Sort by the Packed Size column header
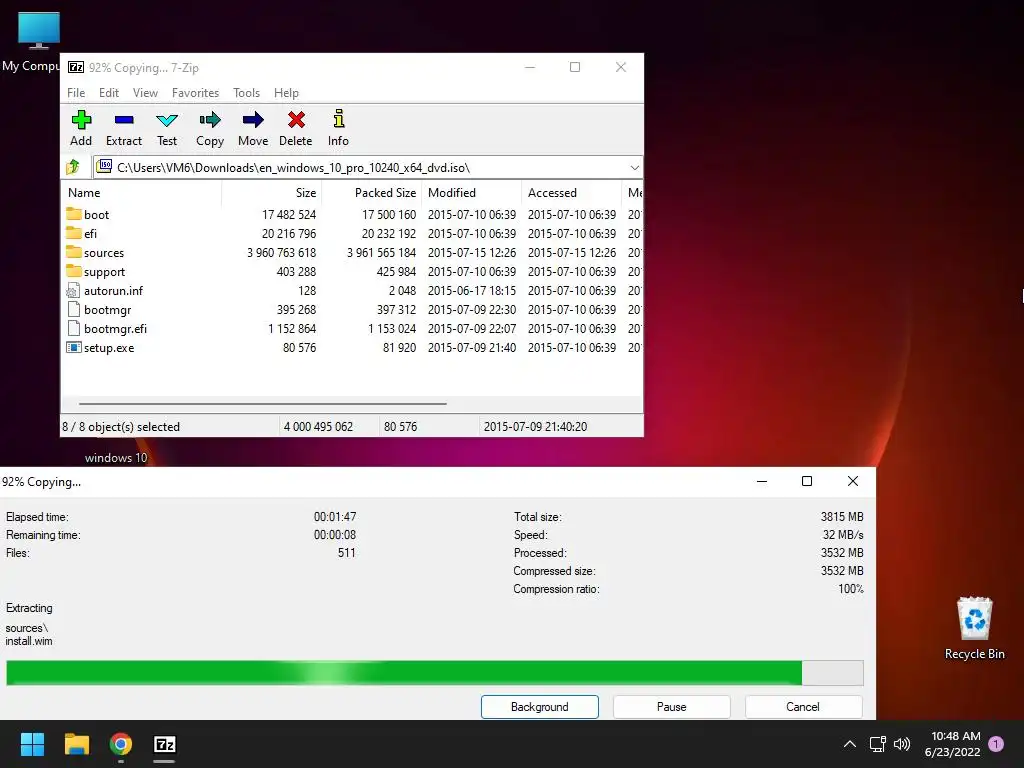Image resolution: width=1024 pixels, height=768 pixels. [372, 193]
